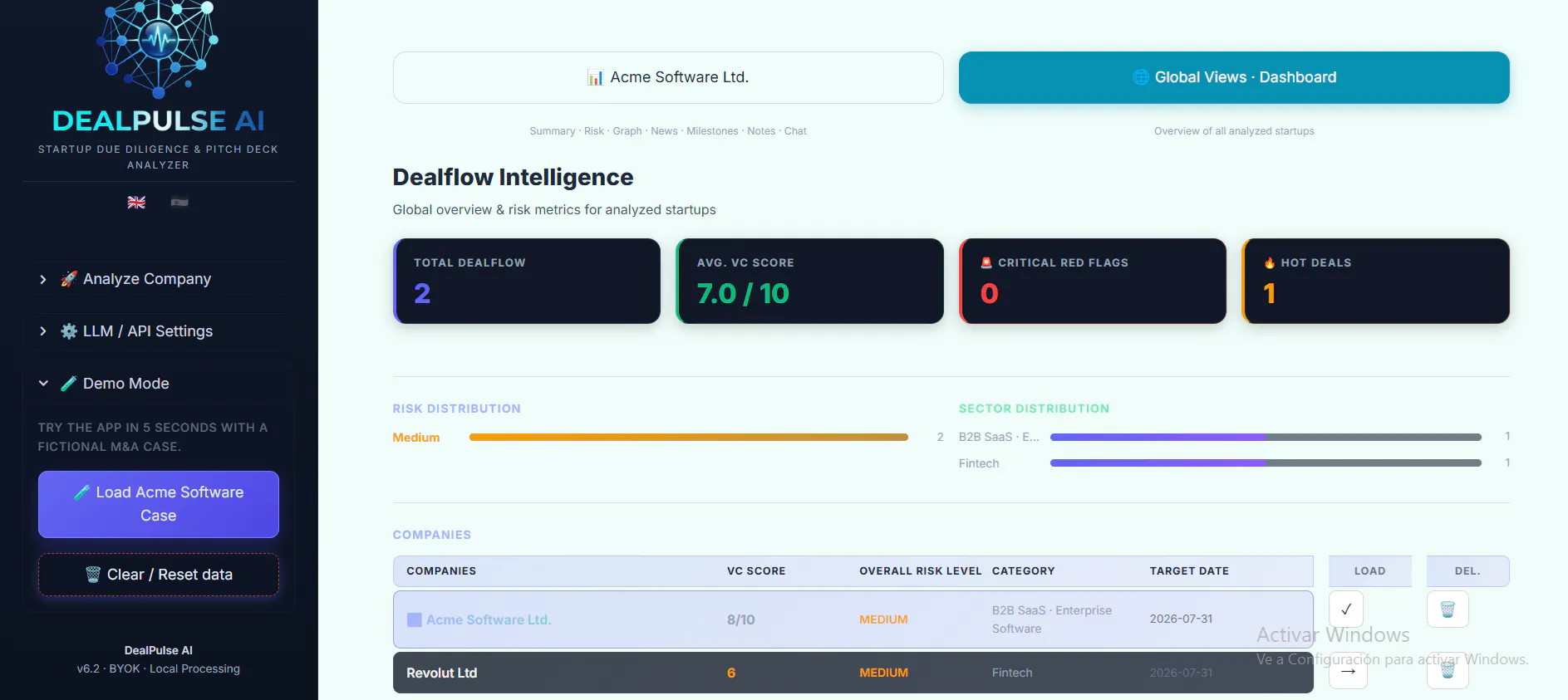1568x700 pixels.
Task: Click the Summary · Risk · Graph subtitle text
Action: (x=668, y=131)
